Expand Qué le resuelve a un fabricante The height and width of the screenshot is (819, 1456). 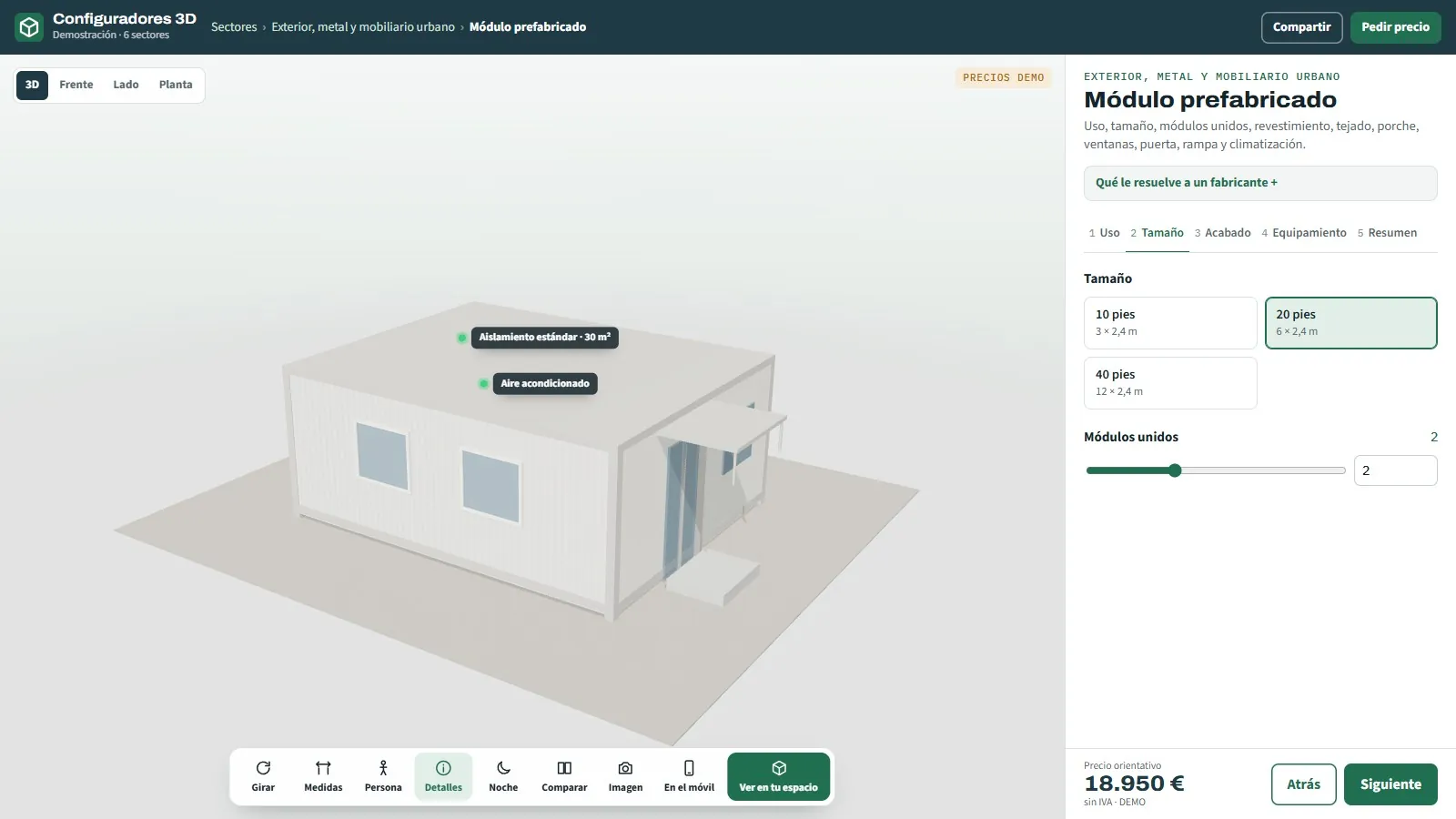pyautogui.click(x=1260, y=183)
